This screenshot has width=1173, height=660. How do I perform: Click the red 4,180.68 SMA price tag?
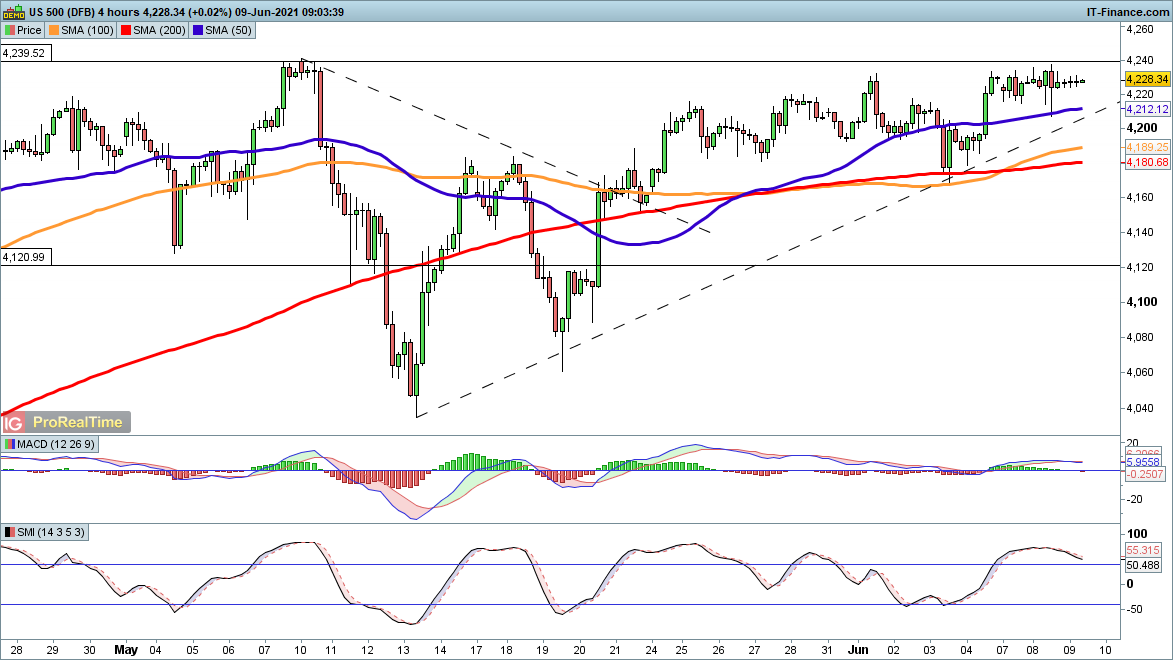1146,162
